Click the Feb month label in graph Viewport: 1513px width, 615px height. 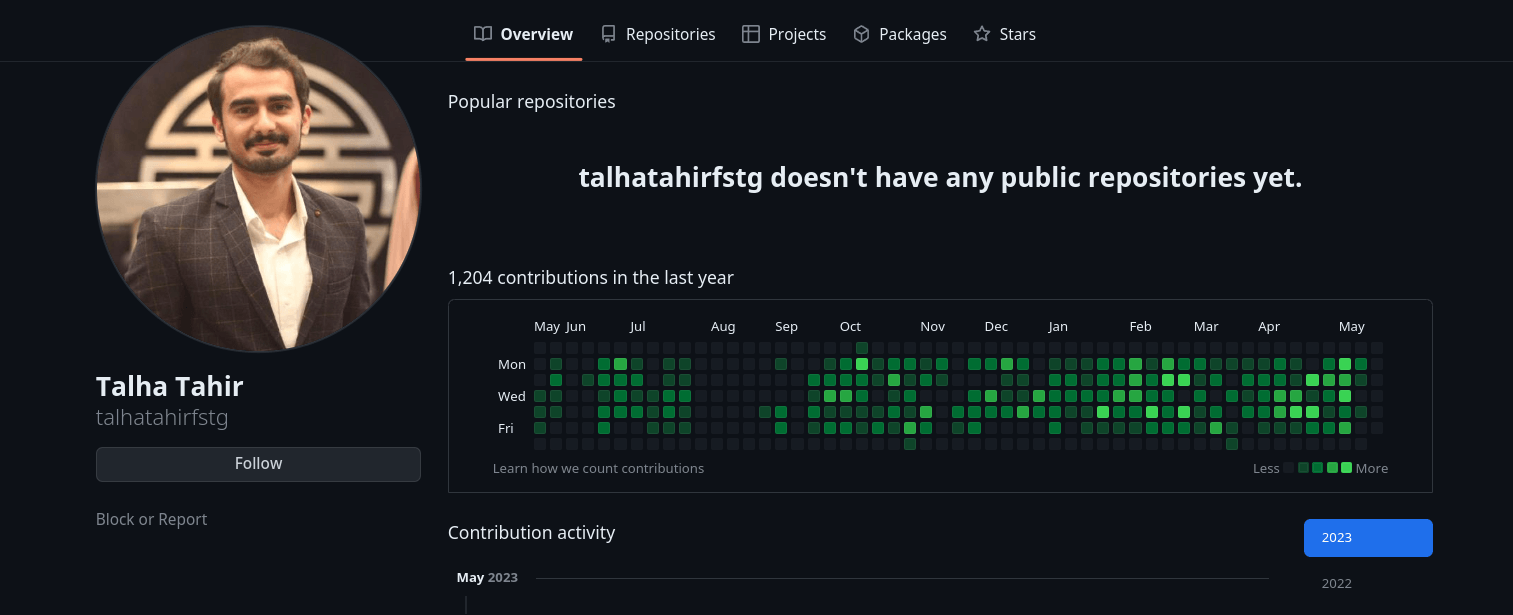pos(1140,327)
